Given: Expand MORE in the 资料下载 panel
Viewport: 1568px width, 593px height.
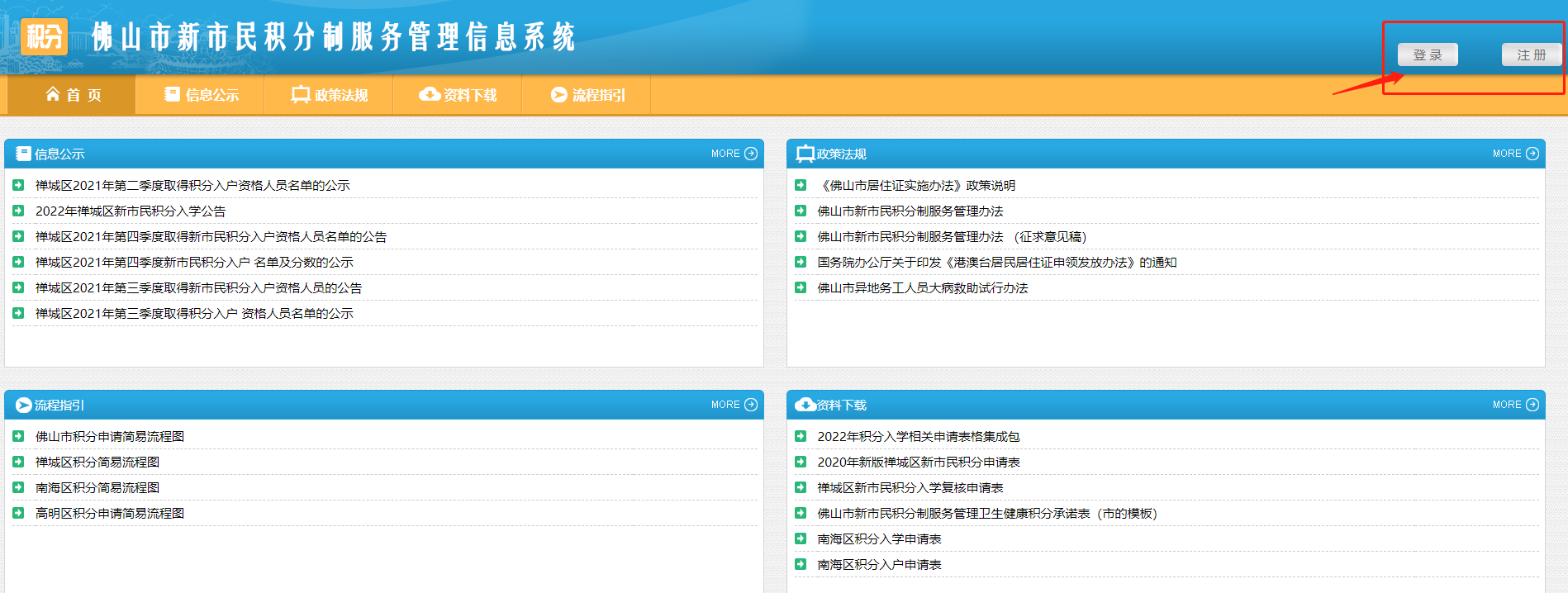Looking at the screenshot, I should [1515, 405].
